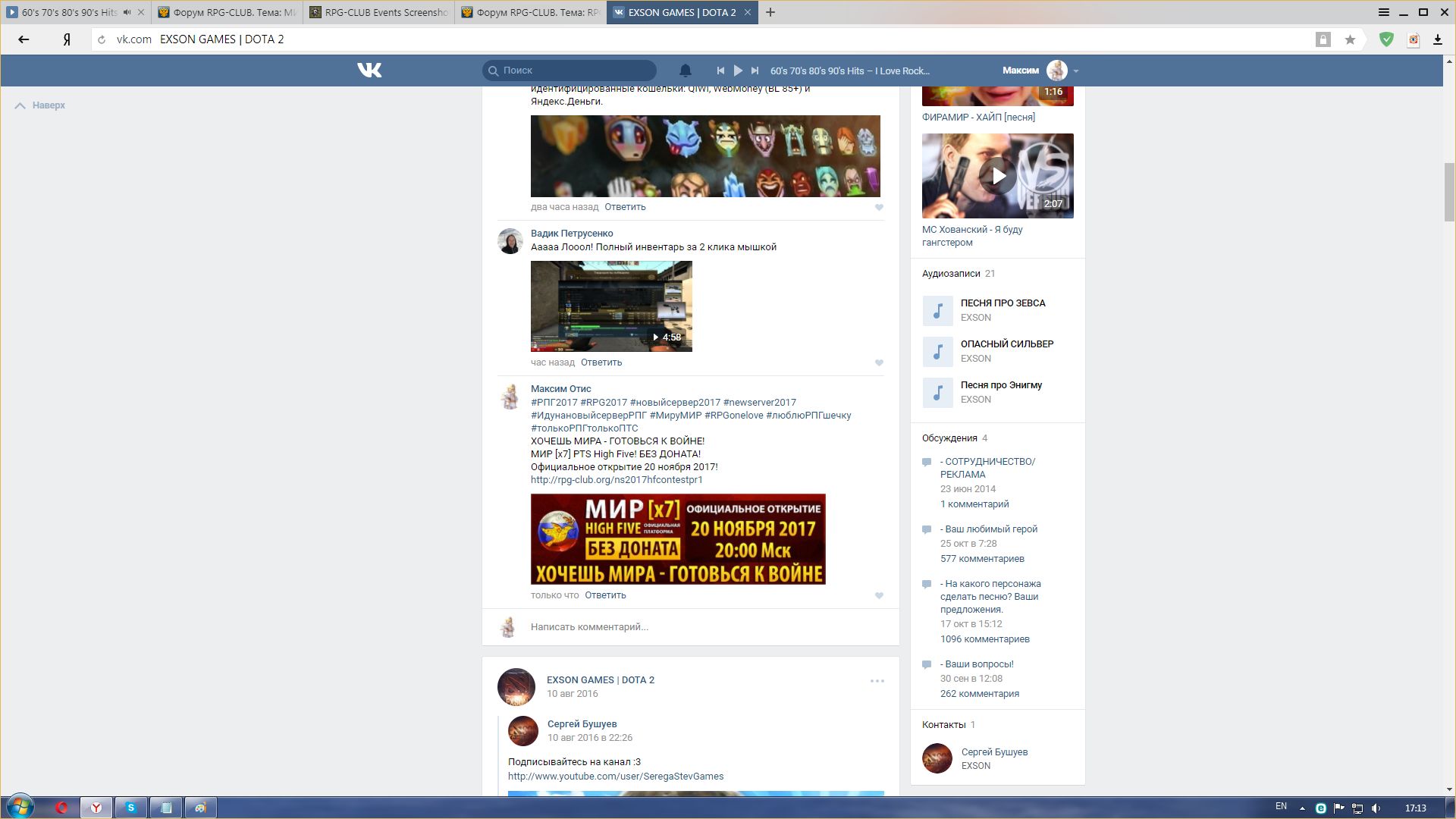Play music in VK header player

click(738, 71)
